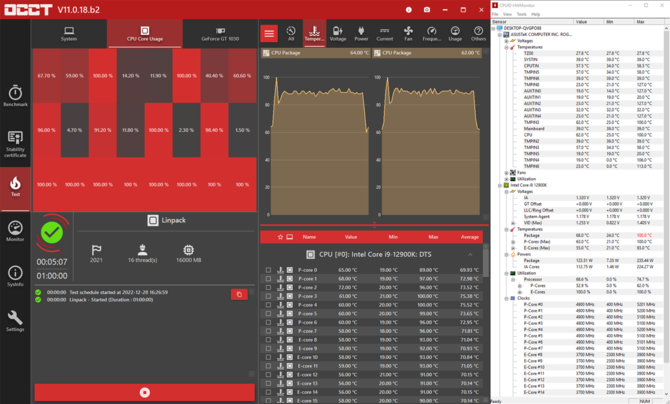670x404 pixels.
Task: Tick the checkbox for P-core 0
Action: point(268,270)
